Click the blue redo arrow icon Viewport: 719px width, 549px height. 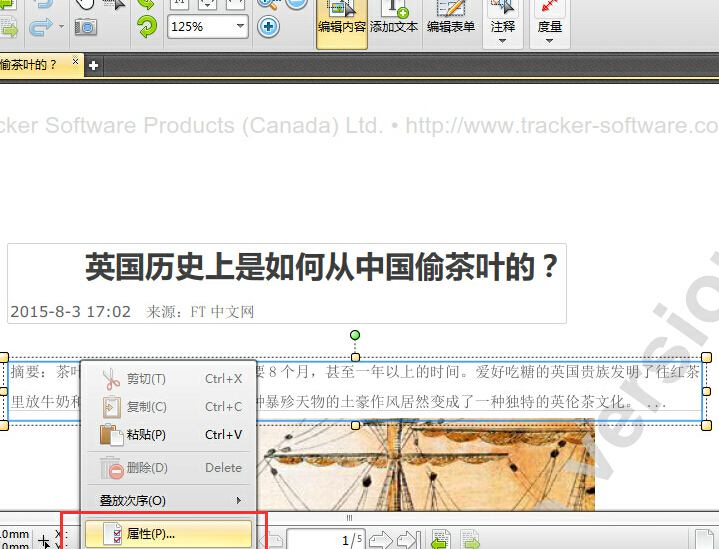41,27
